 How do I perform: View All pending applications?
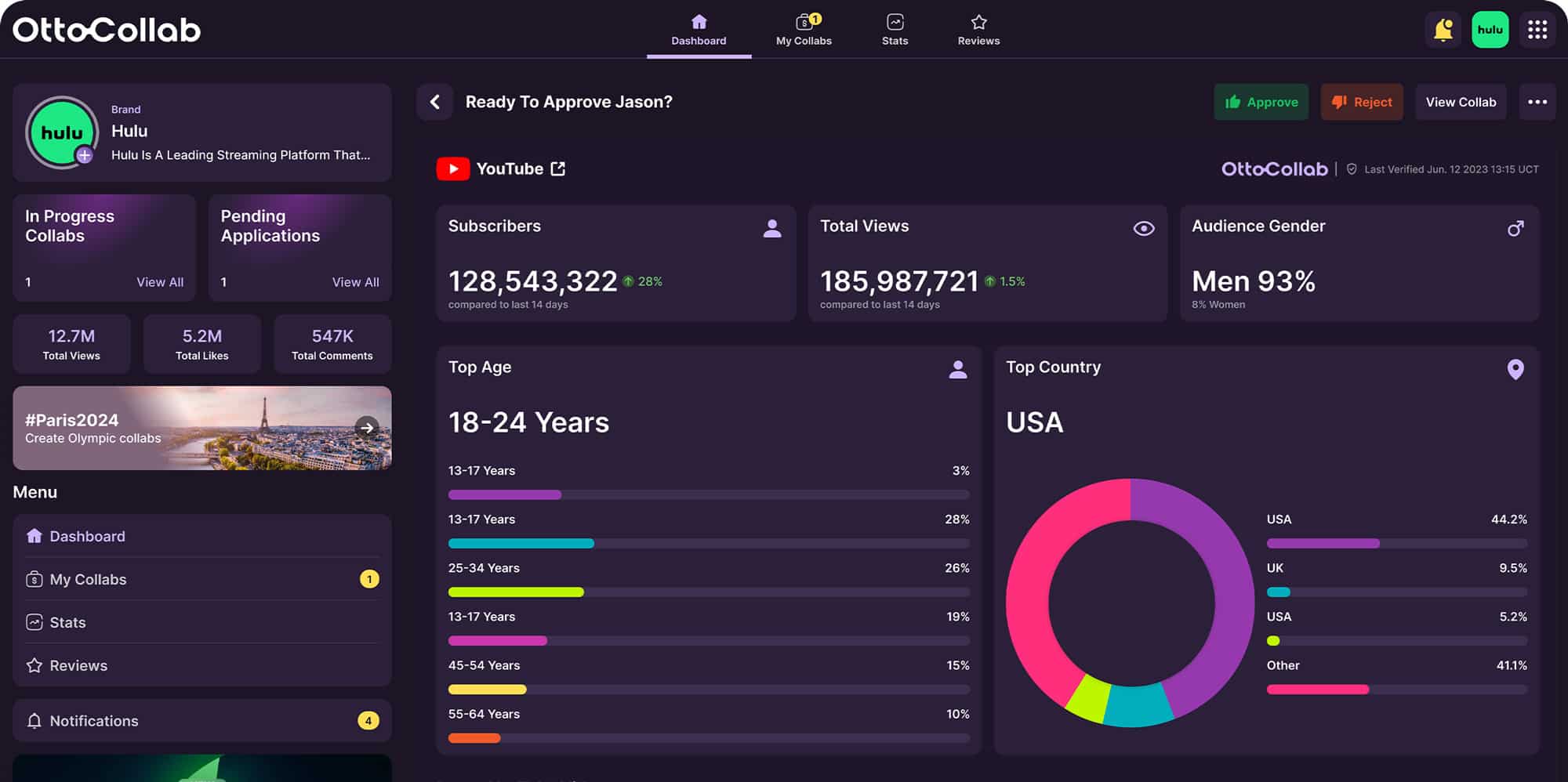pos(355,282)
